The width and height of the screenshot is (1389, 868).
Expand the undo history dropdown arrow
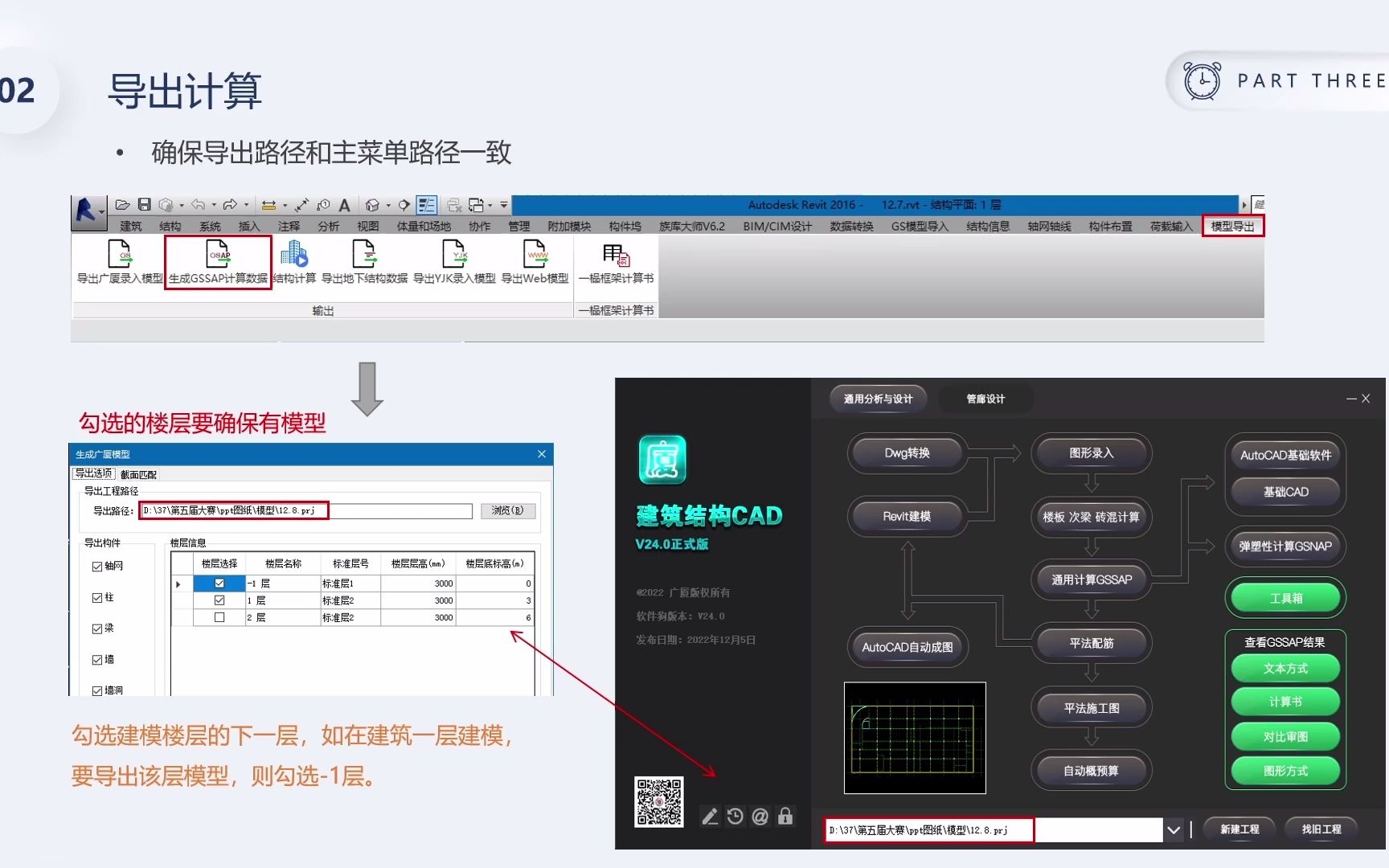pyautogui.click(x=214, y=205)
